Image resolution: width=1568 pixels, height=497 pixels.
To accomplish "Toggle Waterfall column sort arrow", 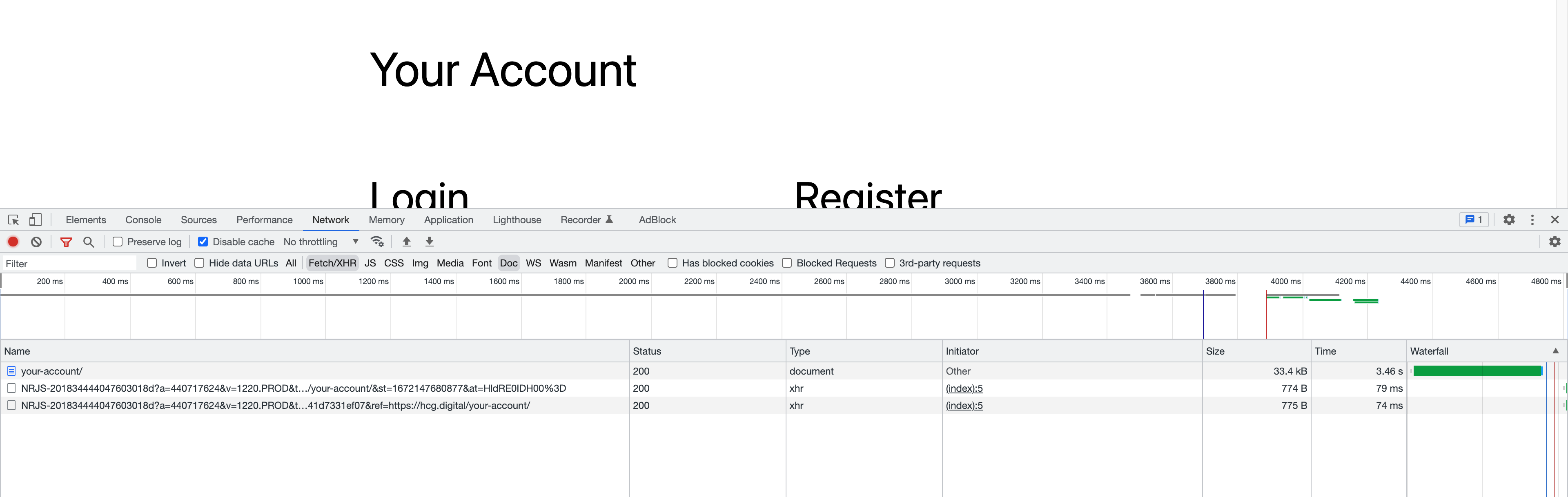I will (x=1555, y=351).
